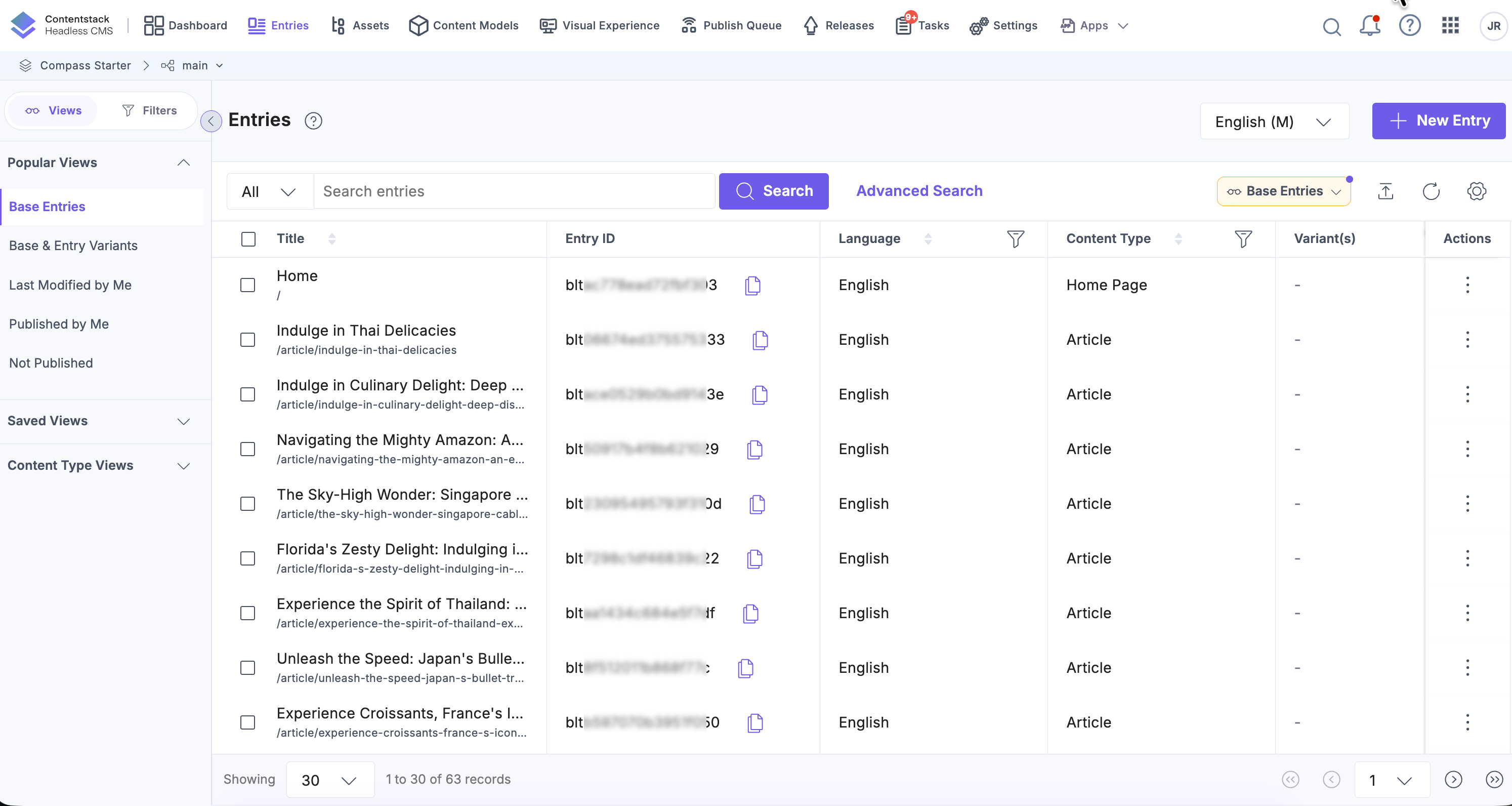Select the Home entry checkbox

tap(247, 285)
